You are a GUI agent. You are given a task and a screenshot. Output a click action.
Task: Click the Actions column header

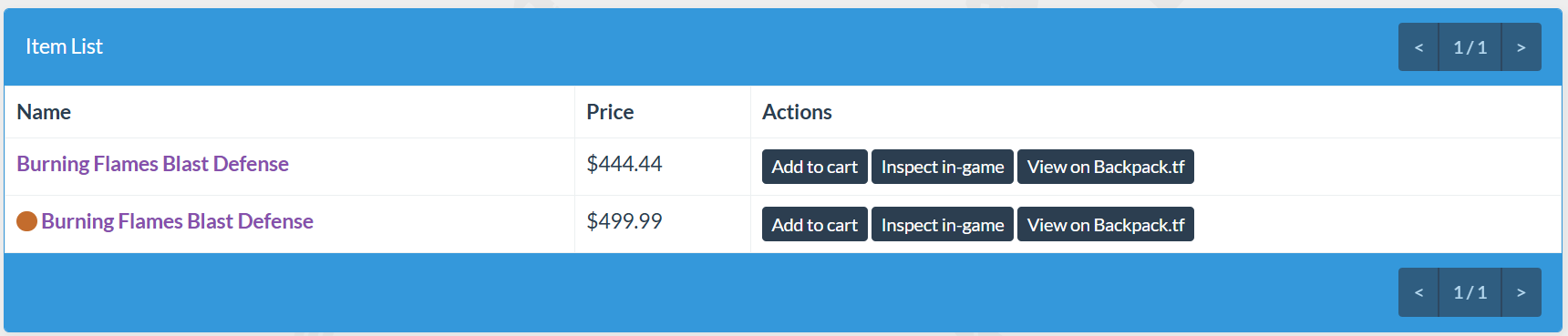(797, 112)
